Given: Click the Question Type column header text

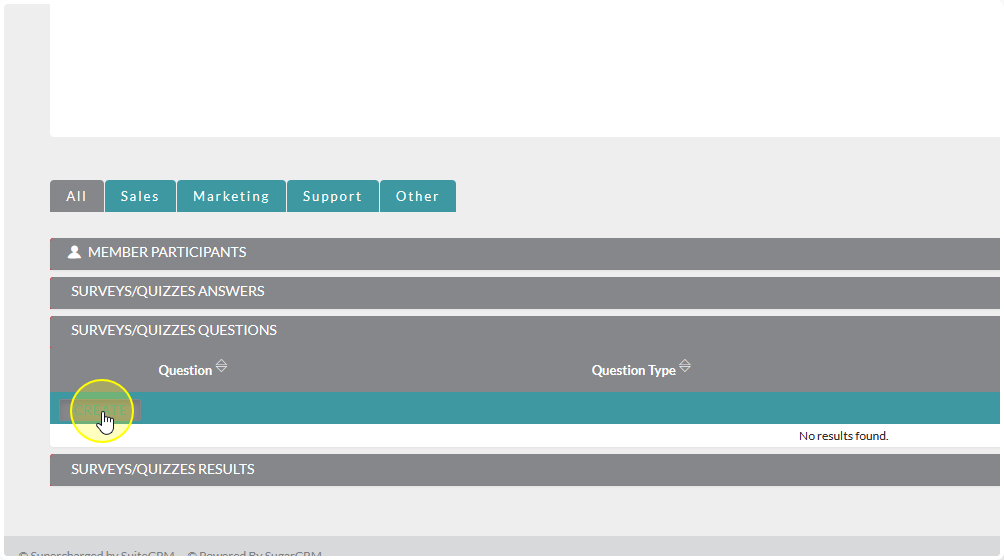Looking at the screenshot, I should 633,371.
